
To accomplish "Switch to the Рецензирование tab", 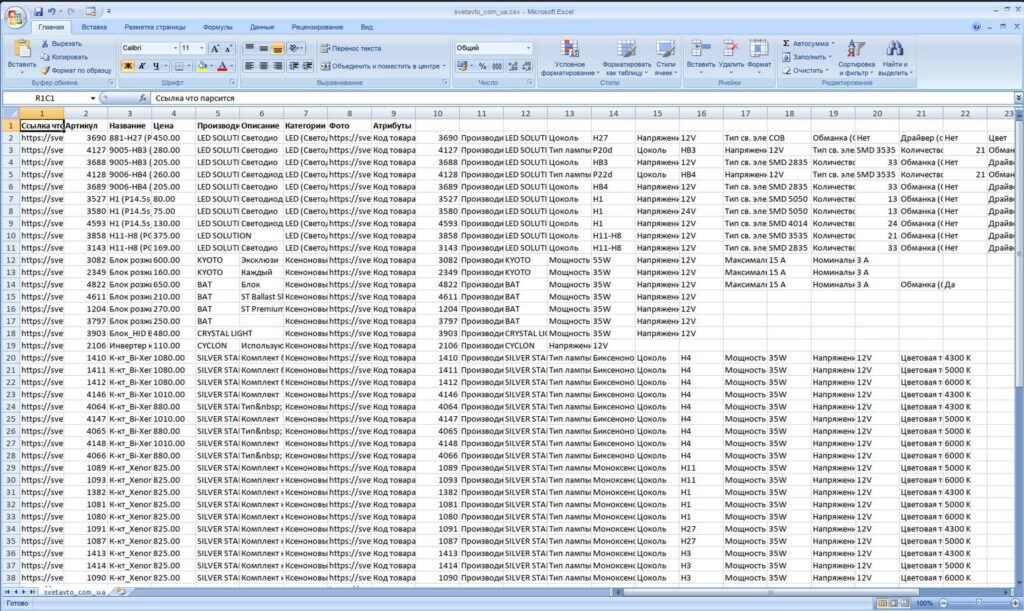I will 317,27.
